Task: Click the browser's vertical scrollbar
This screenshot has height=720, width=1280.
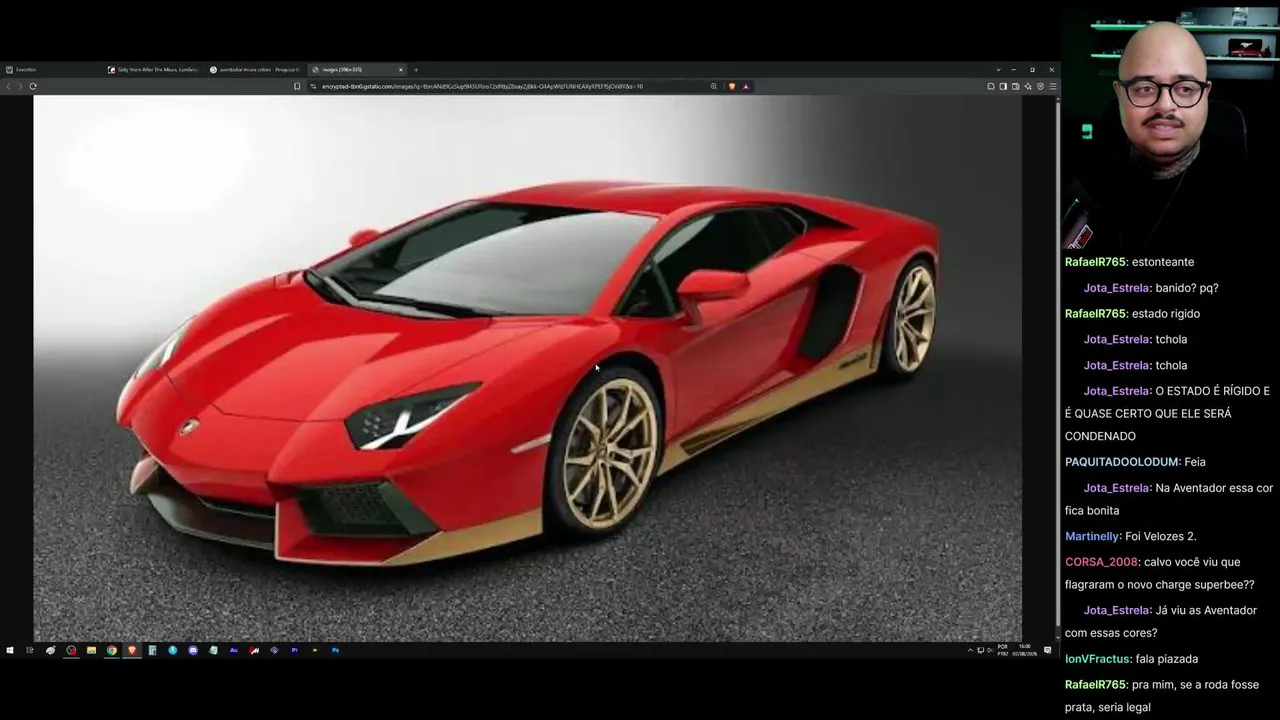Action: pyautogui.click(x=1058, y=367)
